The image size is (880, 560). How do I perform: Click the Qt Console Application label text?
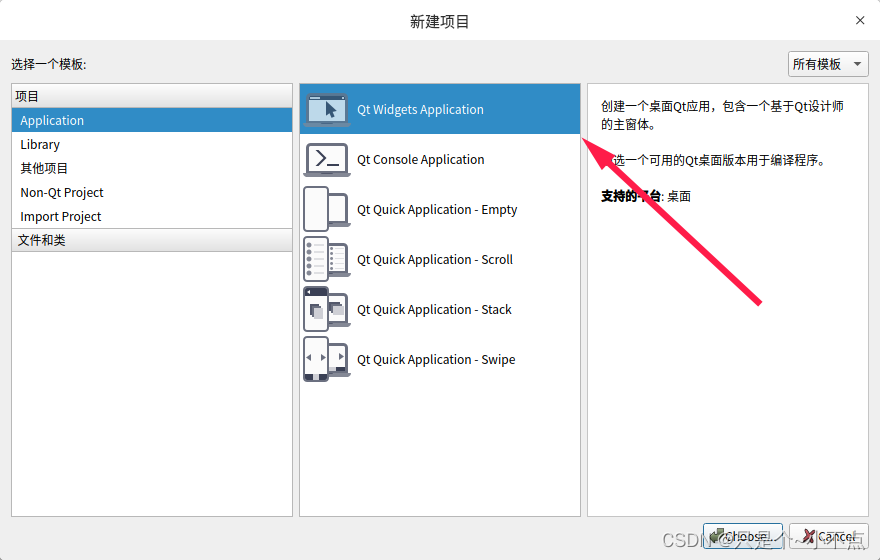pyautogui.click(x=420, y=159)
